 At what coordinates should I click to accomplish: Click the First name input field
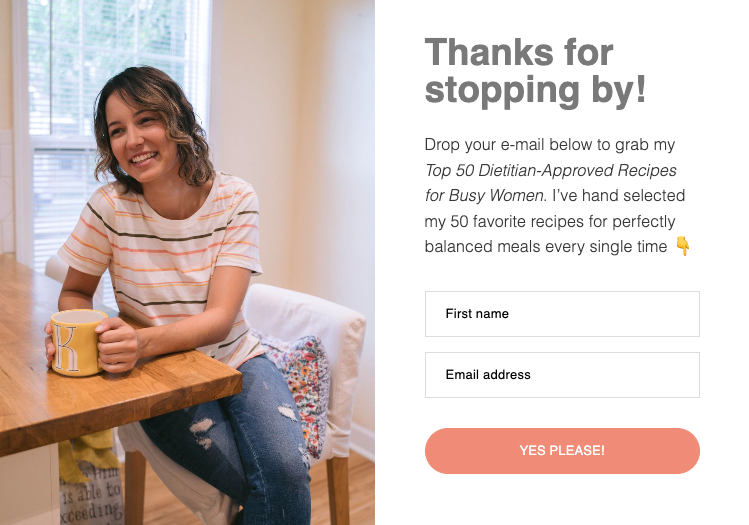(x=562, y=314)
